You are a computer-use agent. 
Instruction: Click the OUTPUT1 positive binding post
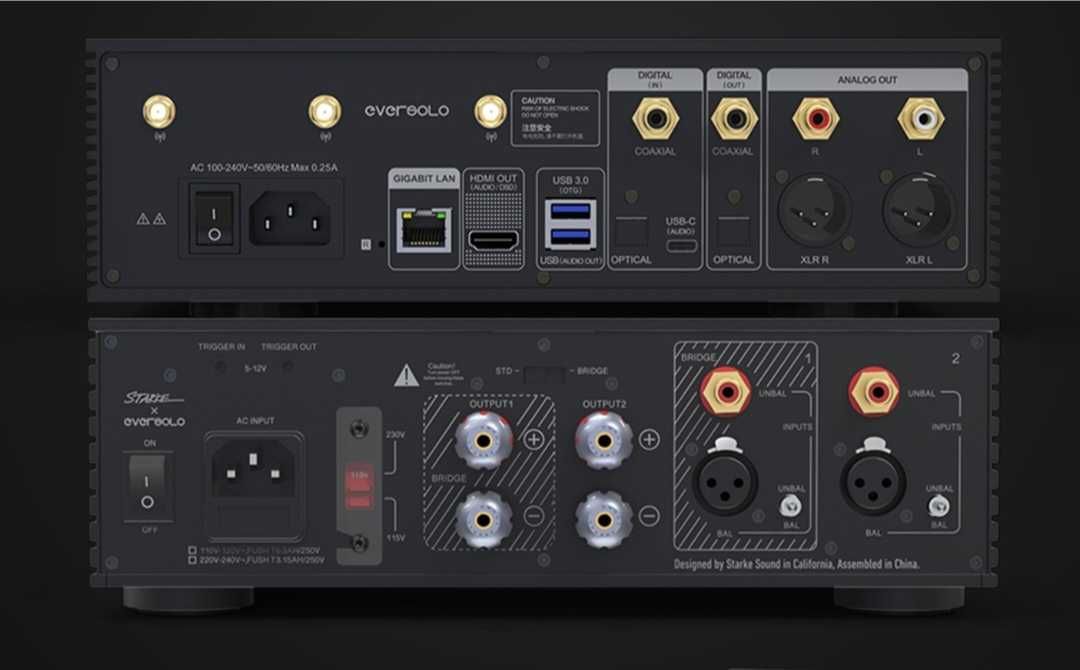(484, 440)
